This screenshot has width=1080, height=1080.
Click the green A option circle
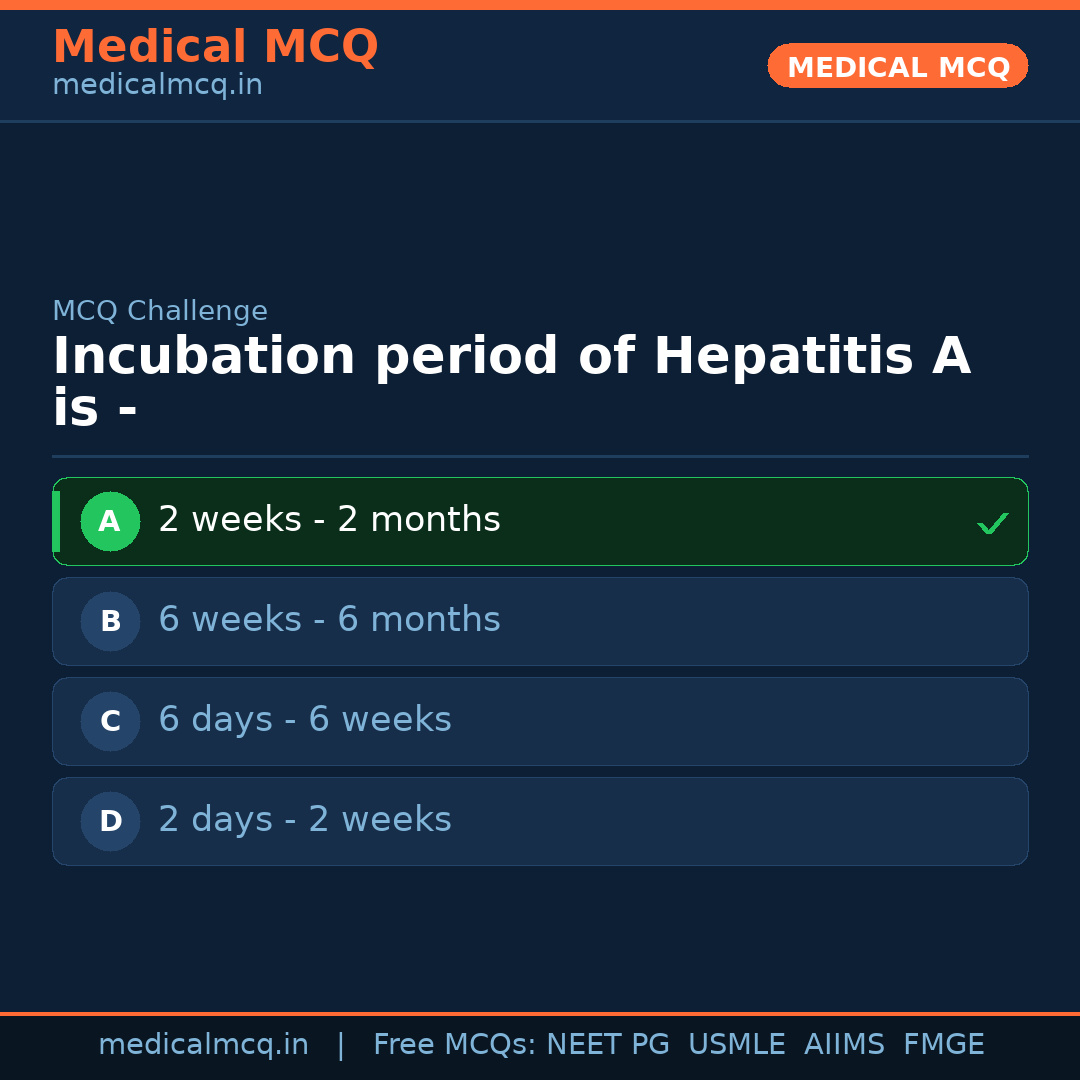point(110,521)
